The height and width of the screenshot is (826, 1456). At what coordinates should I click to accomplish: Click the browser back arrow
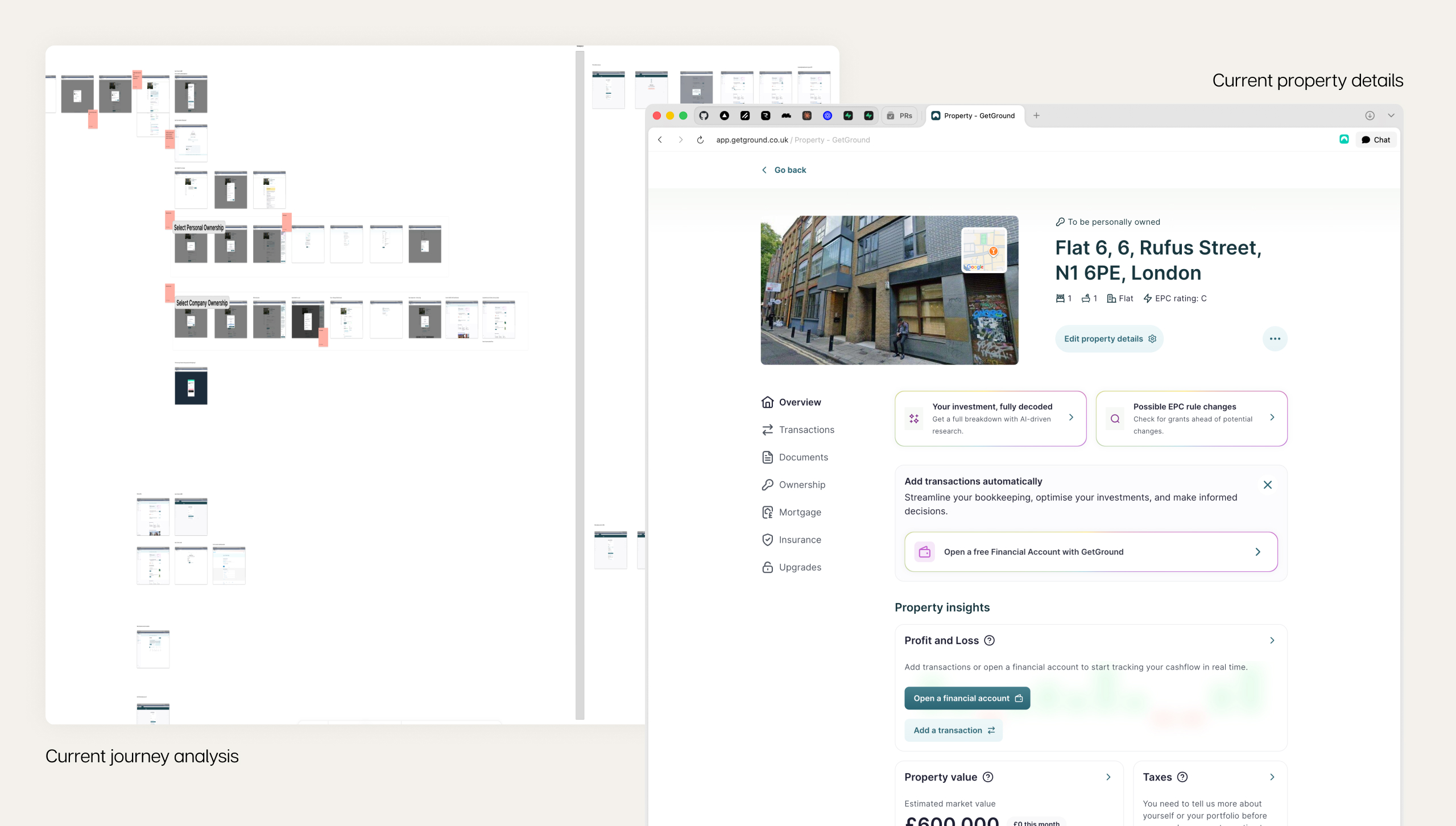pos(660,140)
